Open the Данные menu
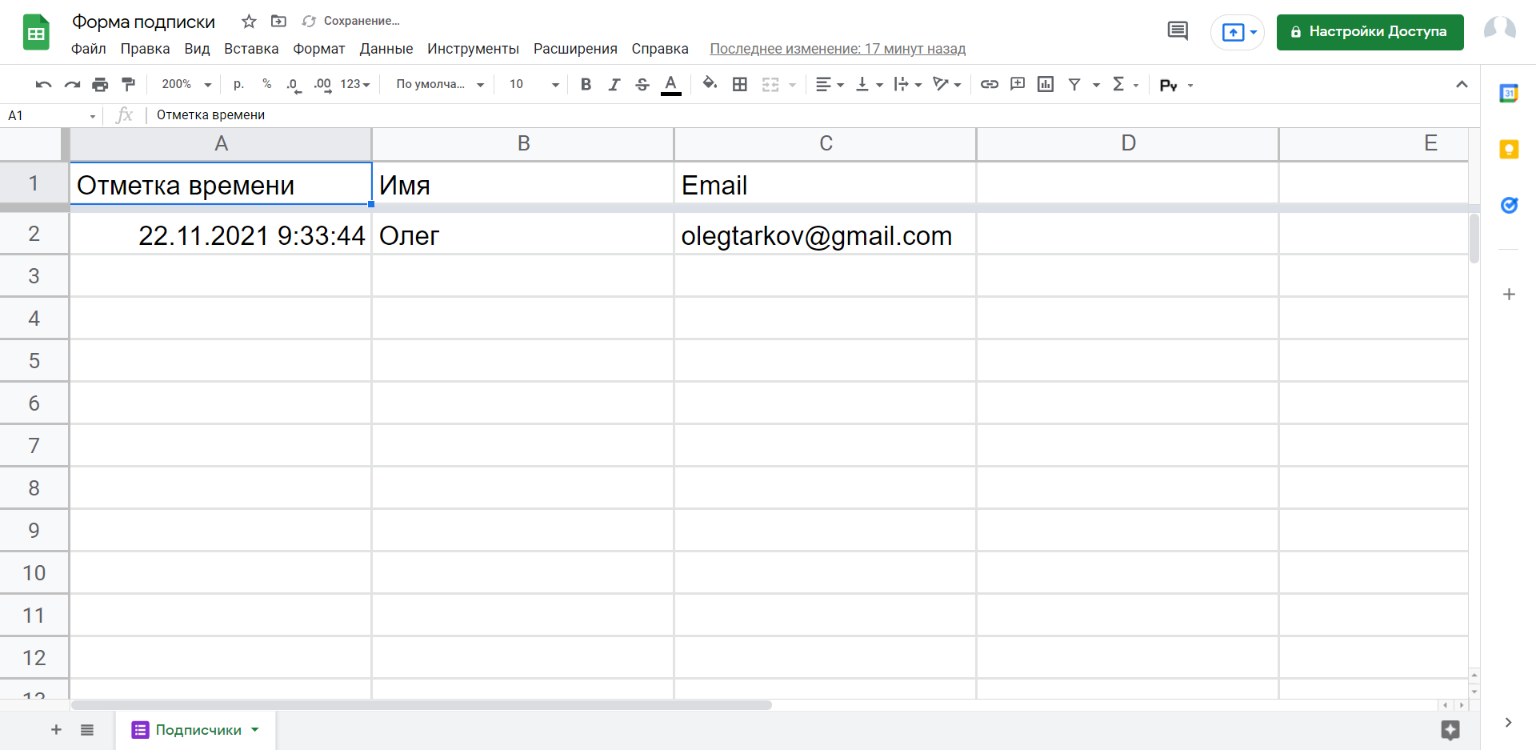Image resolution: width=1536 pixels, height=750 pixels. (x=386, y=49)
